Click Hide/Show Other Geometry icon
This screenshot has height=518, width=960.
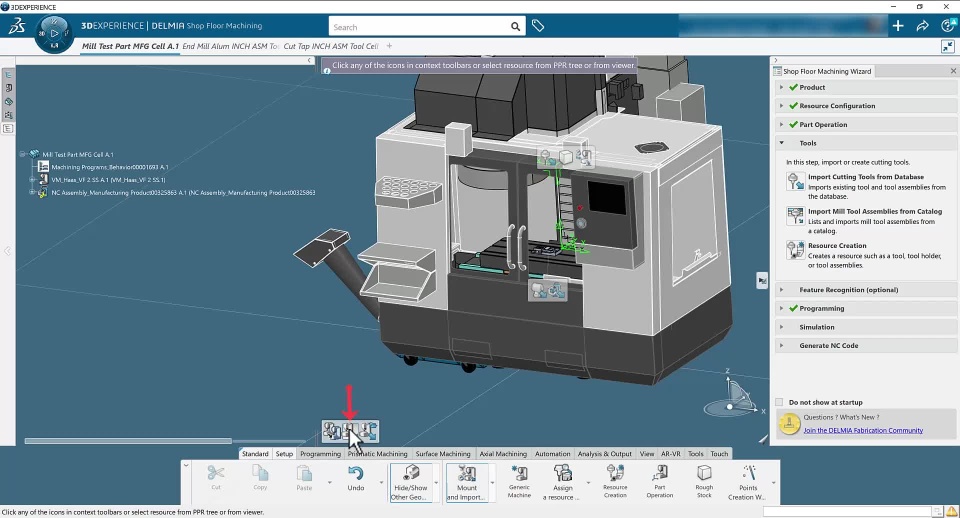411,473
